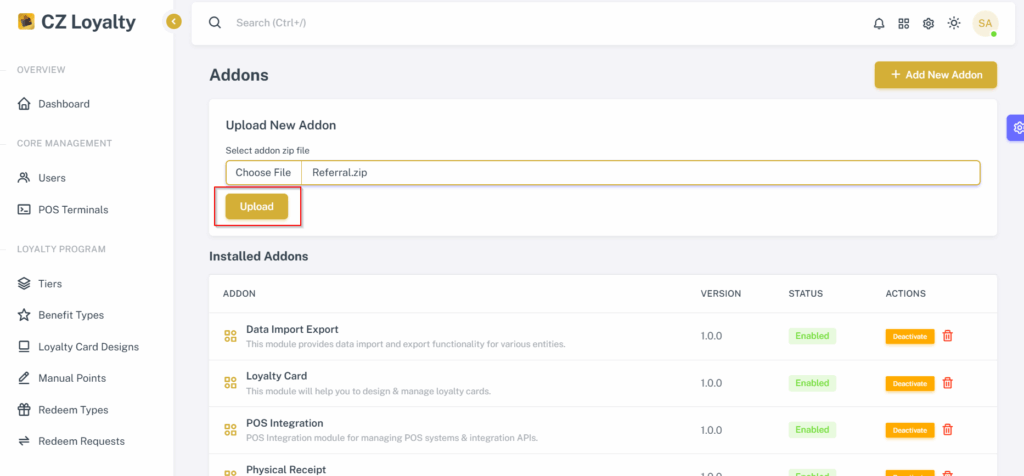Open Benefit Types in the sidebar
The image size is (1024, 476).
pos(71,315)
